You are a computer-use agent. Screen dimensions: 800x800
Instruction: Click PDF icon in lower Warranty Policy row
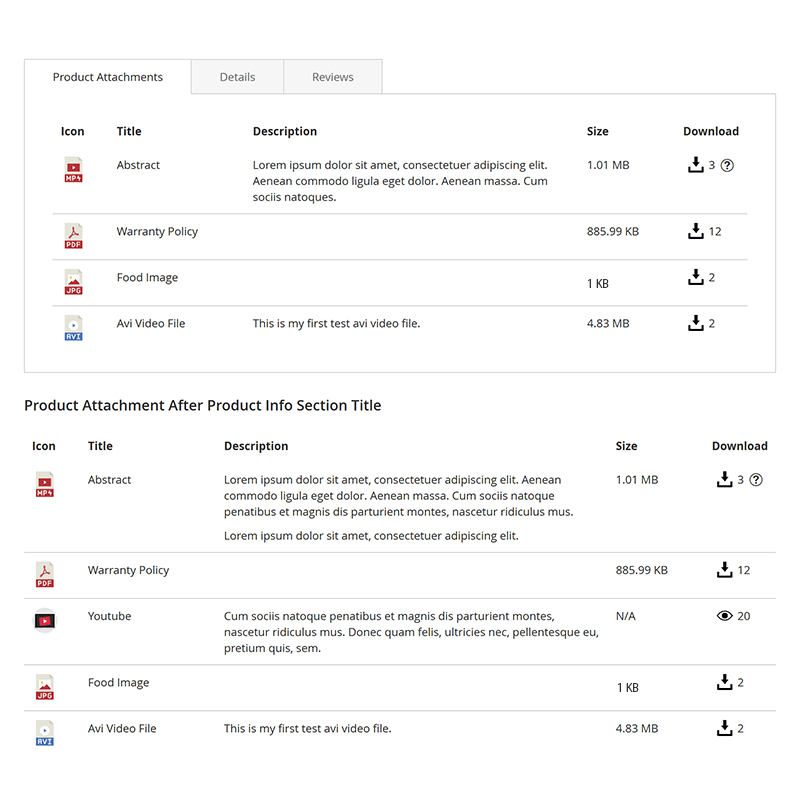click(44, 575)
